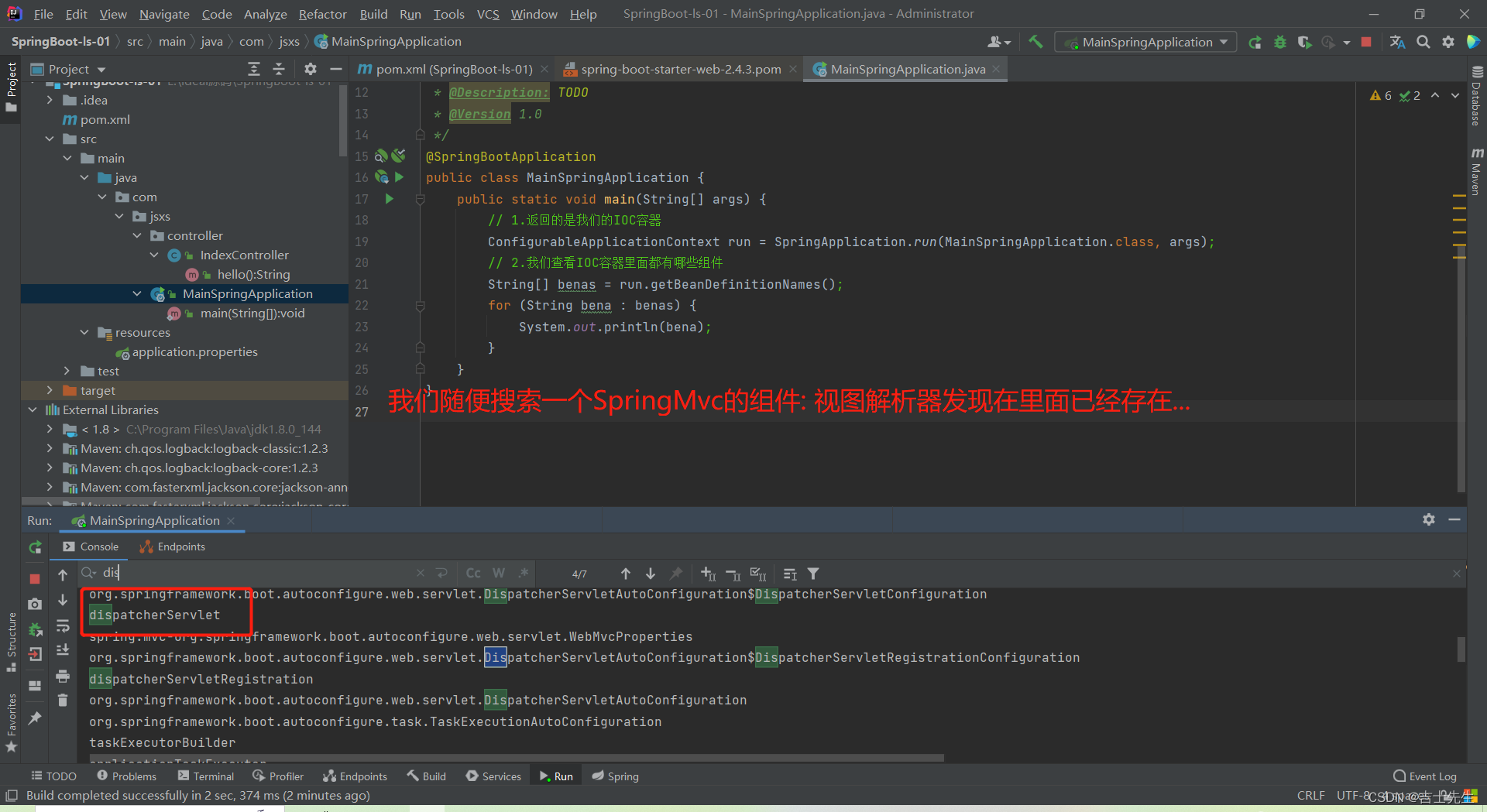
Task: Open the Refactor menu
Action: point(322,14)
